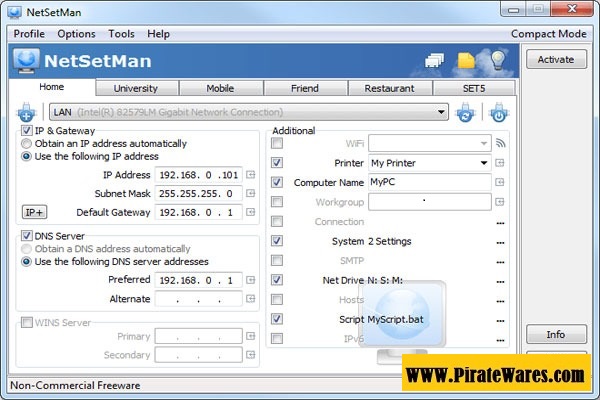The image size is (600, 400).
Task: Open the Options menu
Action: (x=76, y=34)
